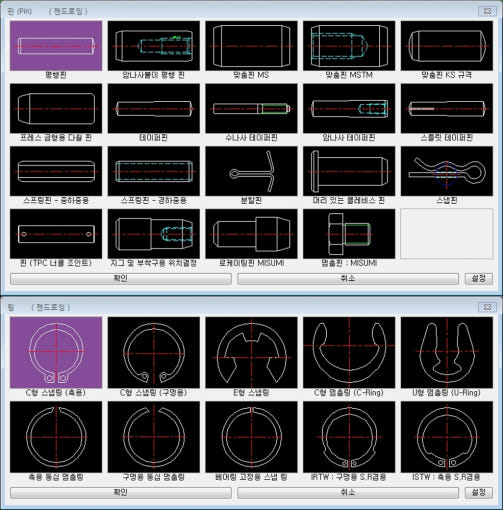Select the 평행핀 parallel pin thumbnail
503x510 pixels.
tap(56, 46)
